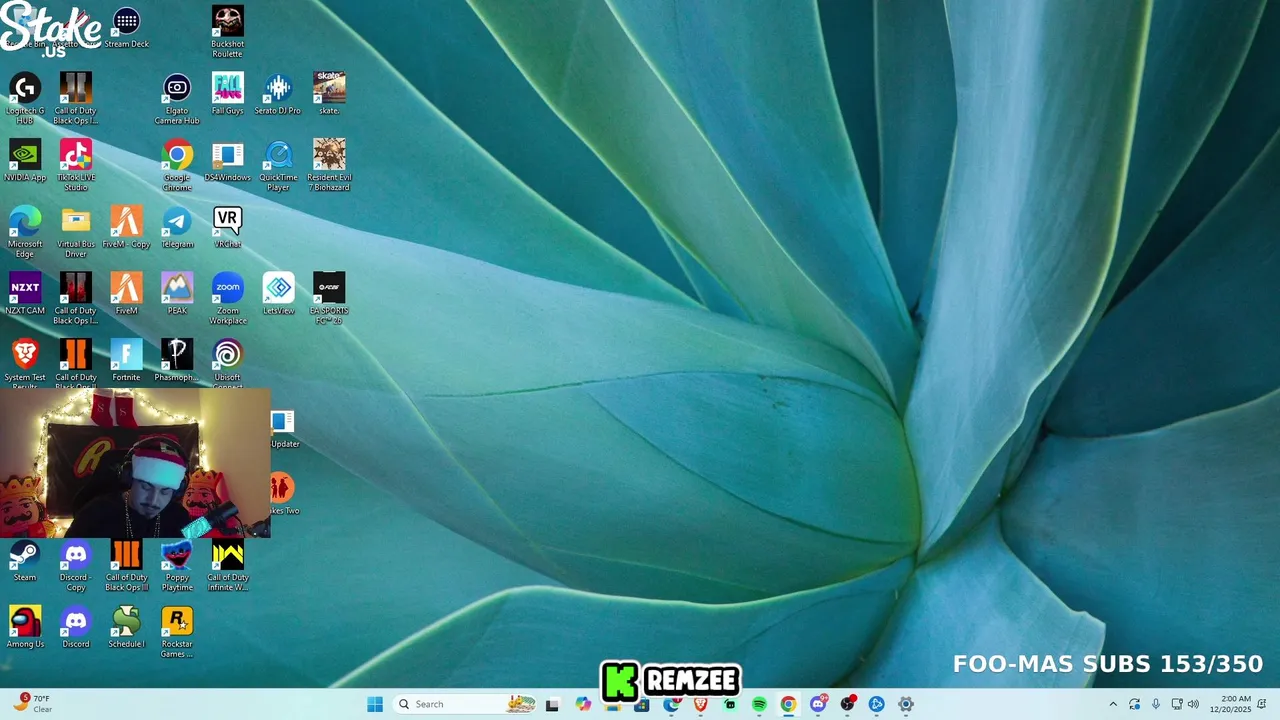This screenshot has height=720, width=1280.
Task: Open Elgato Camera Hub shortcut
Action: click(177, 99)
